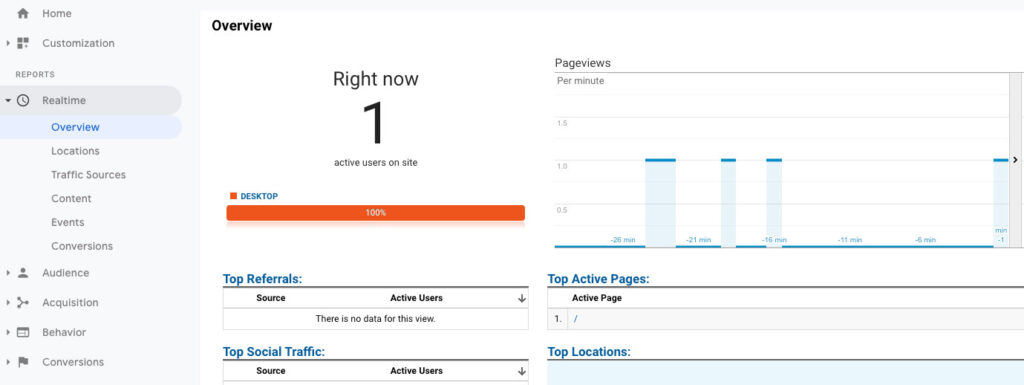Expand the bottom Conversions section arrow

coord(8,362)
